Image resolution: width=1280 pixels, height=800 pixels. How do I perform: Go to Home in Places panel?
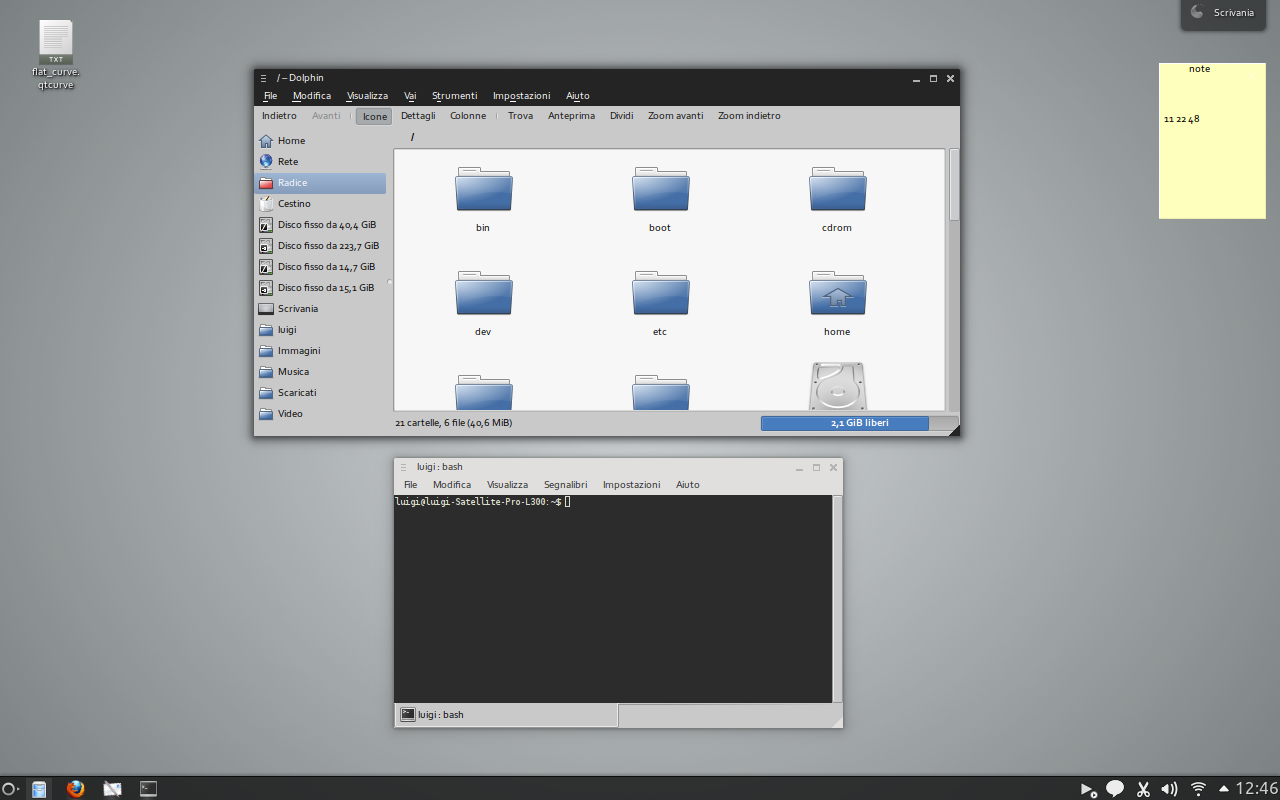point(320,141)
